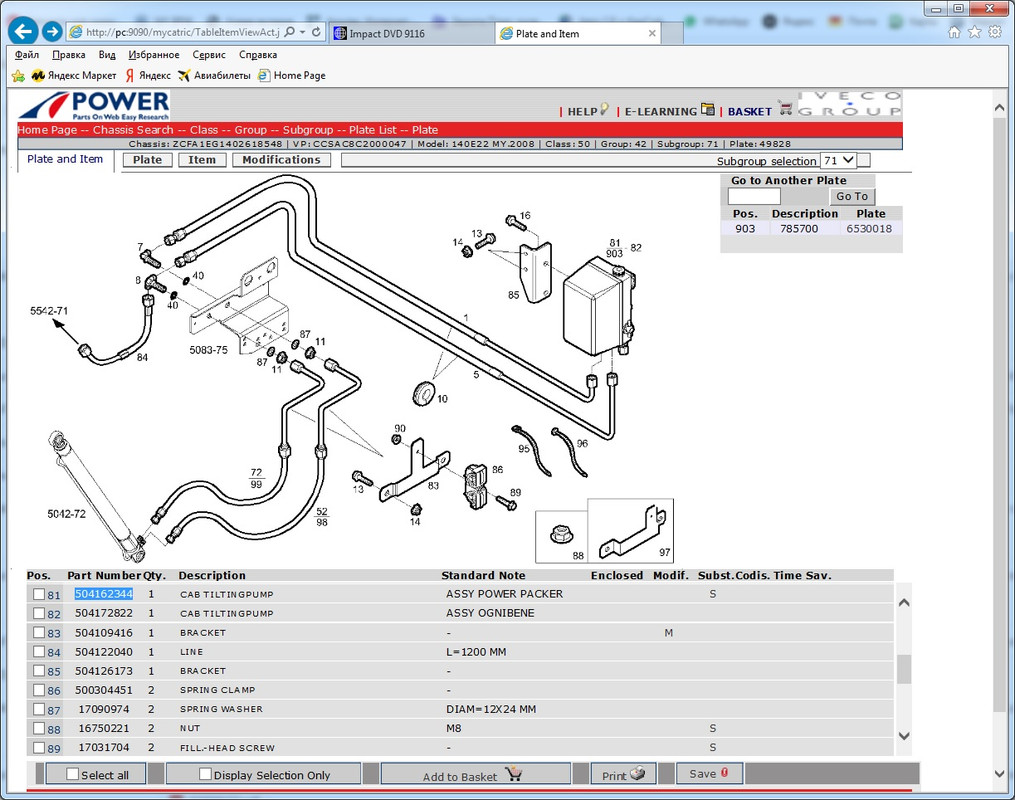
Task: Enable Display Selection Only checkbox
Action: tap(205, 774)
